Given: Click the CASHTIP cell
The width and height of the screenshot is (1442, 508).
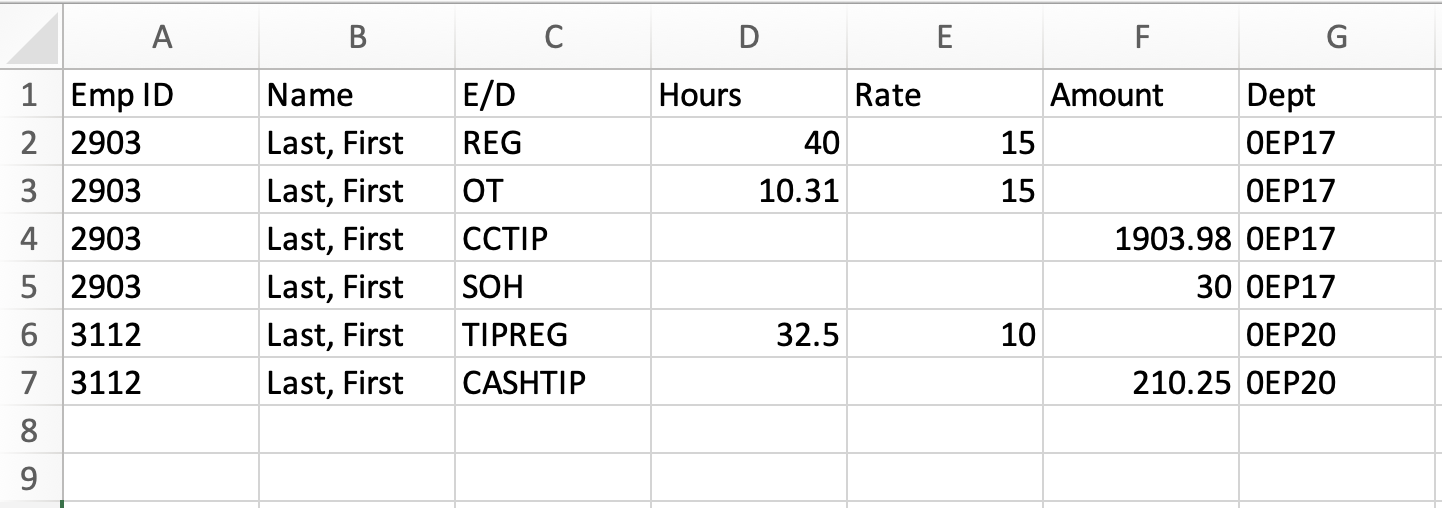Looking at the screenshot, I should point(553,383).
